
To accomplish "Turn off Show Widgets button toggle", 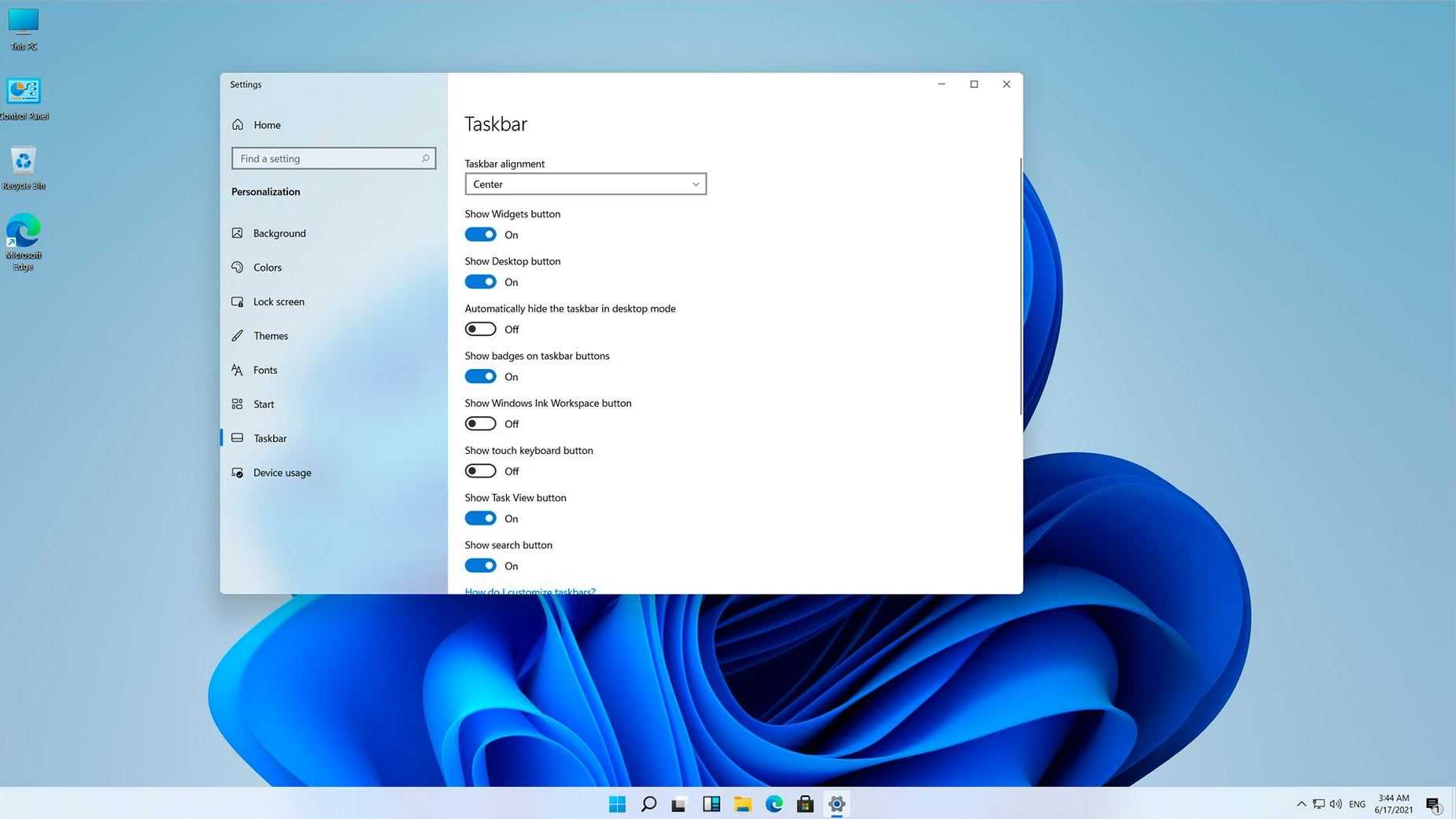I will click(480, 234).
